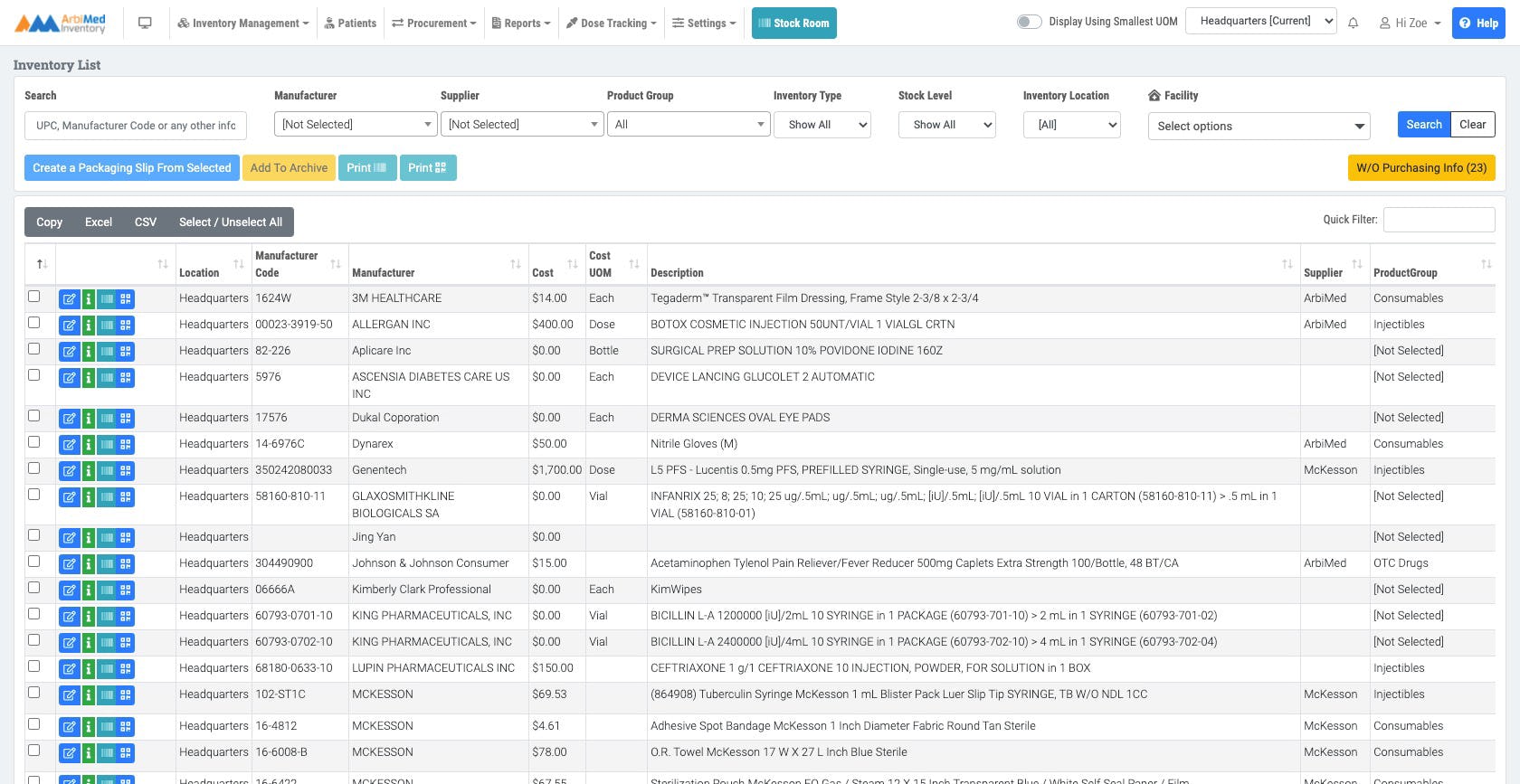1520x784 pixels.
Task: Sort by the Manufacturer column arrows
Action: click(x=516, y=264)
